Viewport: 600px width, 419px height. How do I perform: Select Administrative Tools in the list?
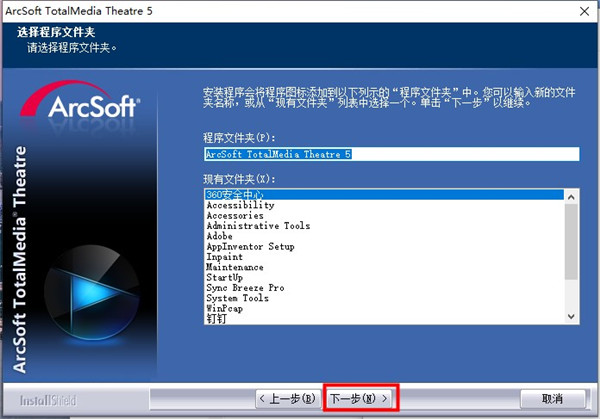258,226
